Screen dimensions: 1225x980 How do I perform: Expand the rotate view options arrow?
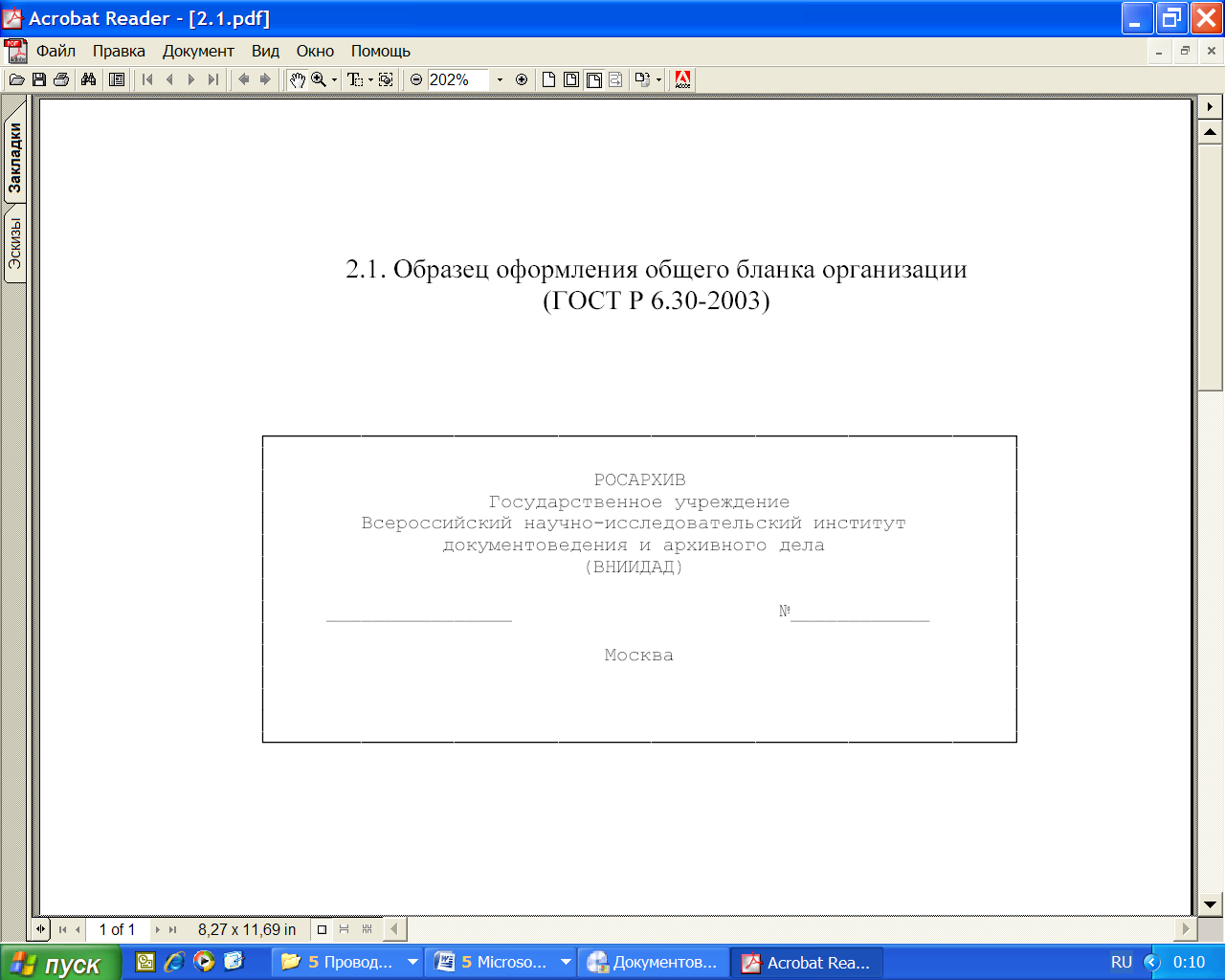pyautogui.click(x=658, y=80)
